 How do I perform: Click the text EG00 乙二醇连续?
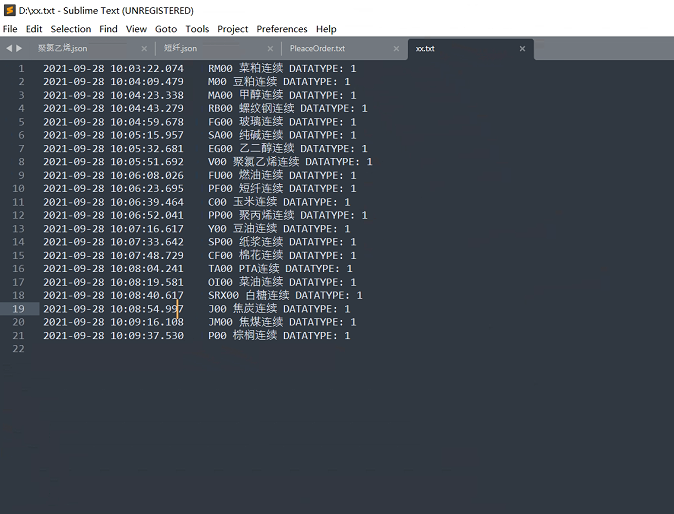(251, 148)
